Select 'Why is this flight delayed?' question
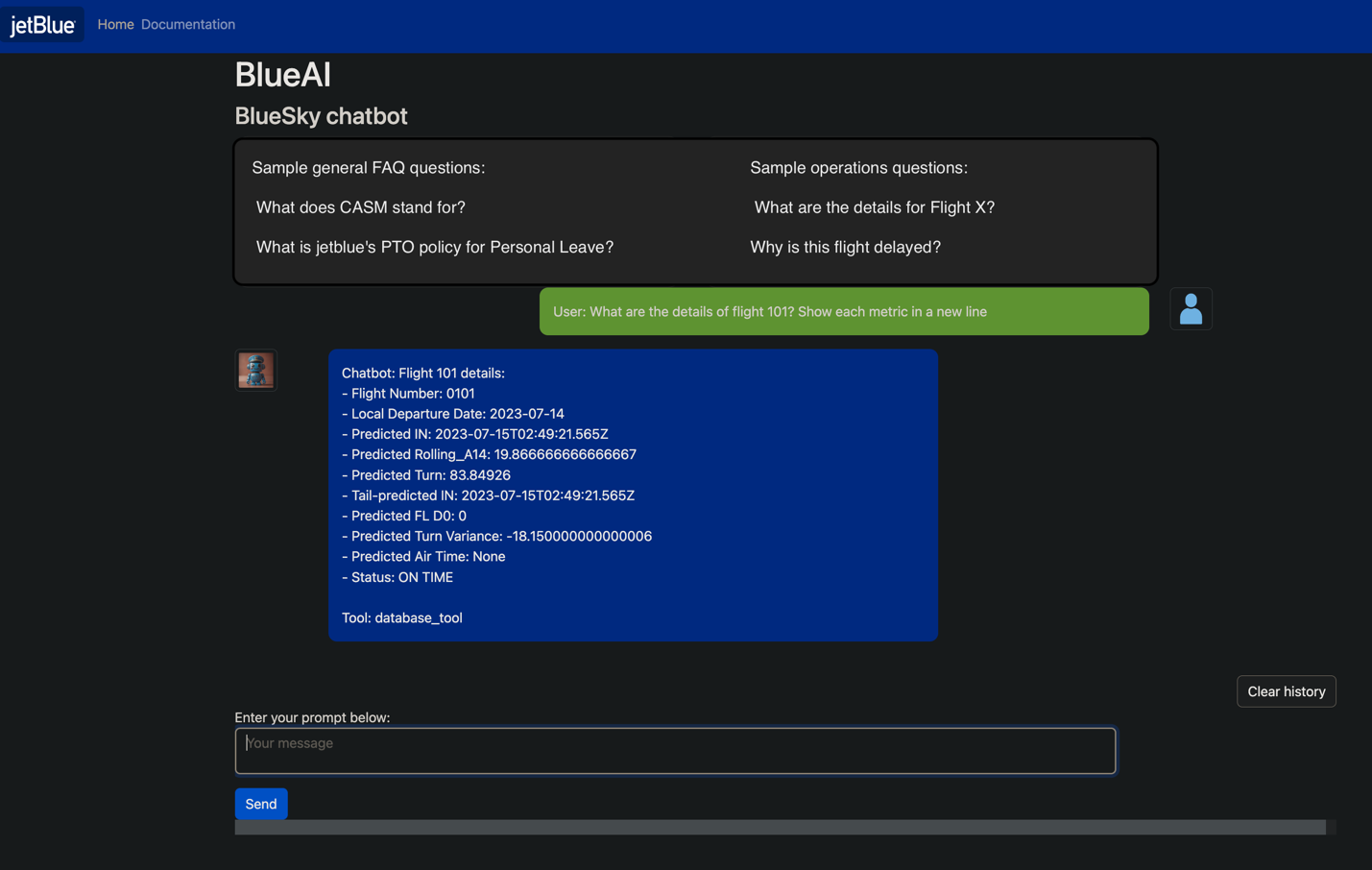 point(846,247)
